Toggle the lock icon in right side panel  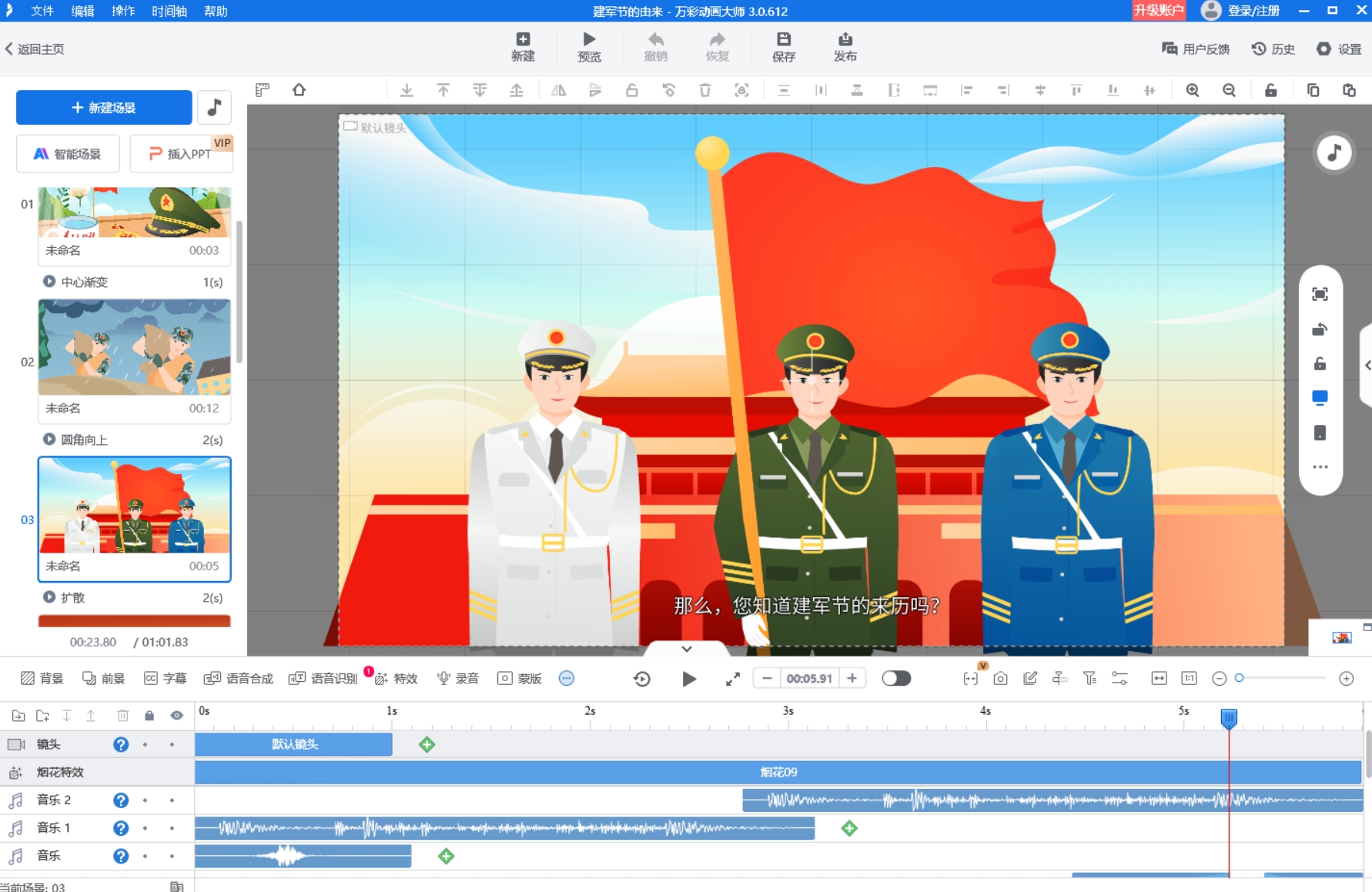coord(1320,363)
